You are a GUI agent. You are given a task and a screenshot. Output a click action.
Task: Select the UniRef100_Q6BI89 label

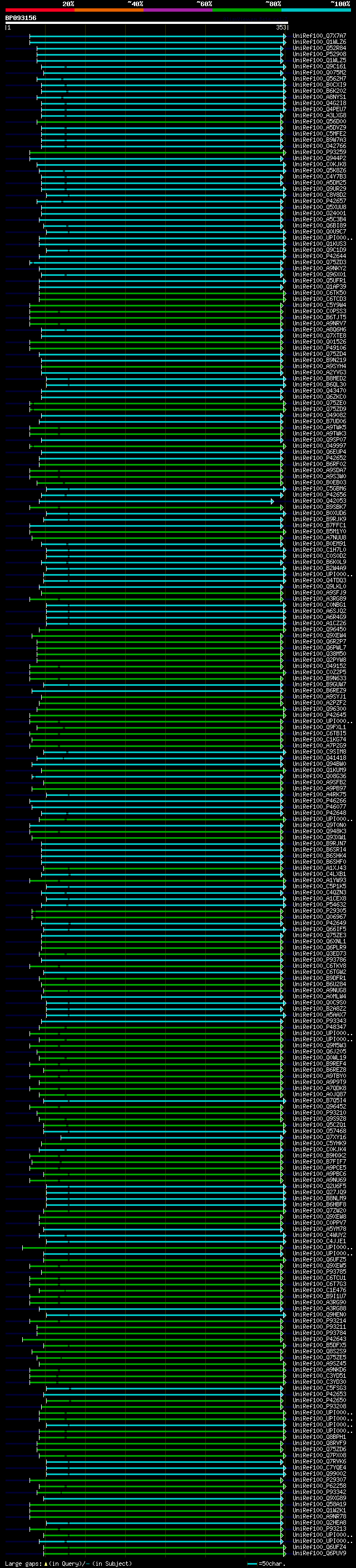319,225
